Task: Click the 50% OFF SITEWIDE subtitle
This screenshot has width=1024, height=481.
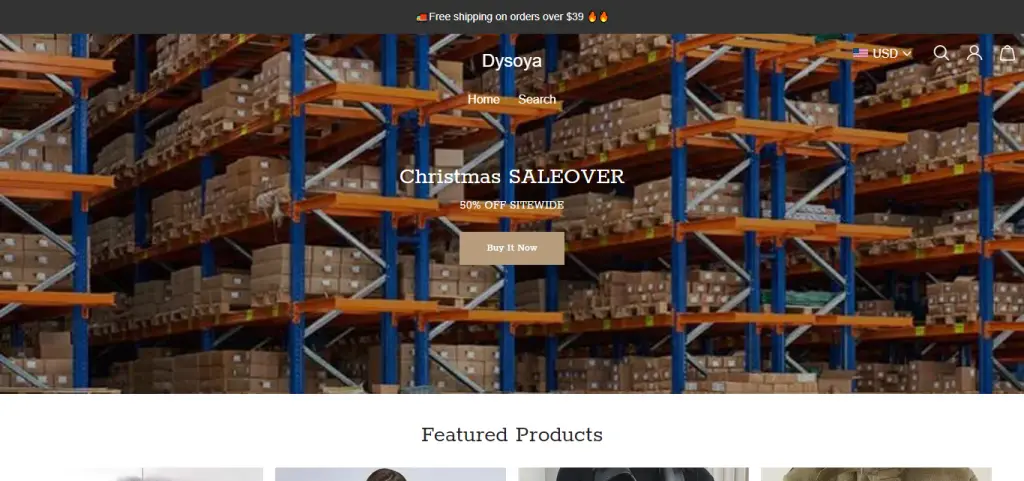Action: click(511, 205)
